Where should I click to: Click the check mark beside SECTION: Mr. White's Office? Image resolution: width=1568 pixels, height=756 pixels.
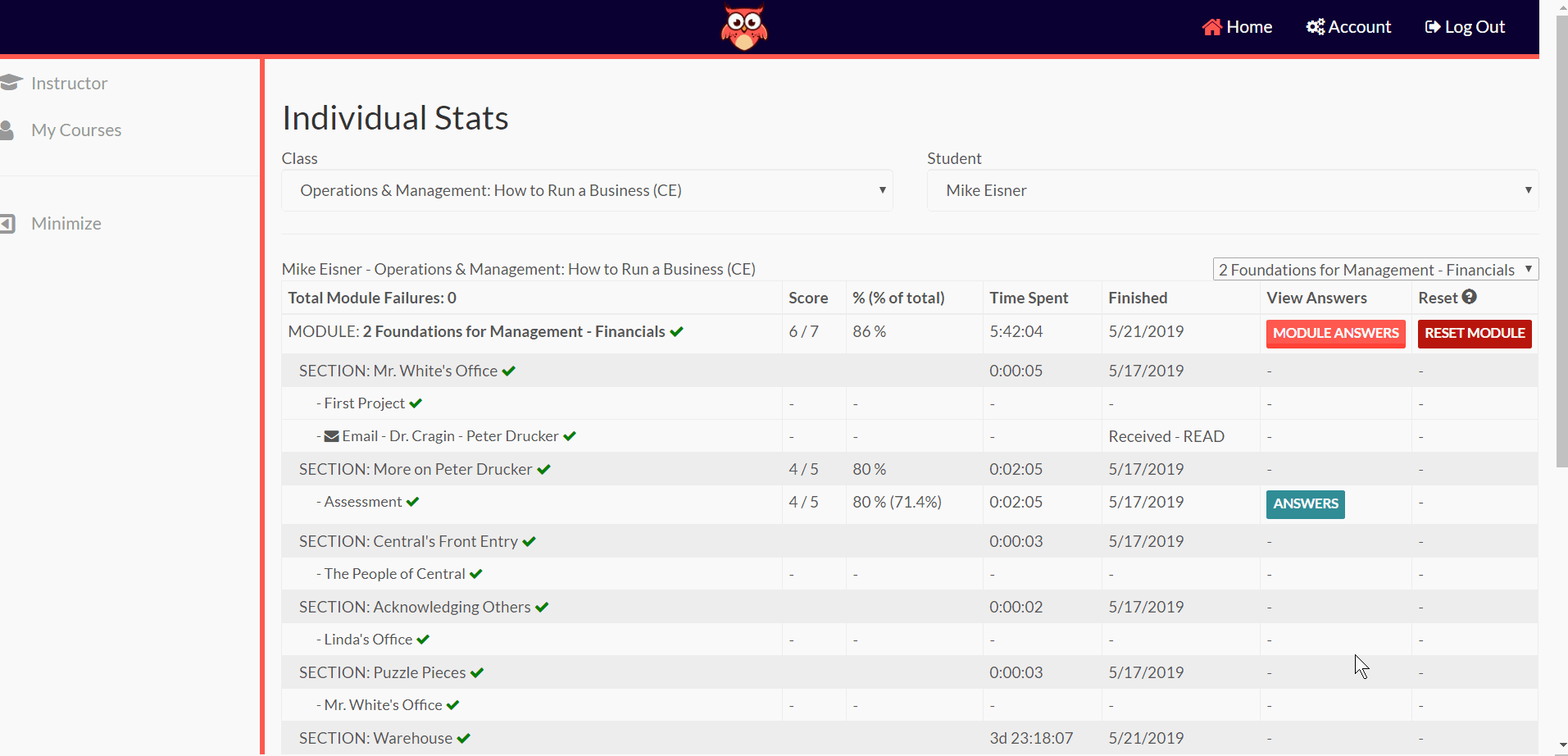pyautogui.click(x=509, y=371)
